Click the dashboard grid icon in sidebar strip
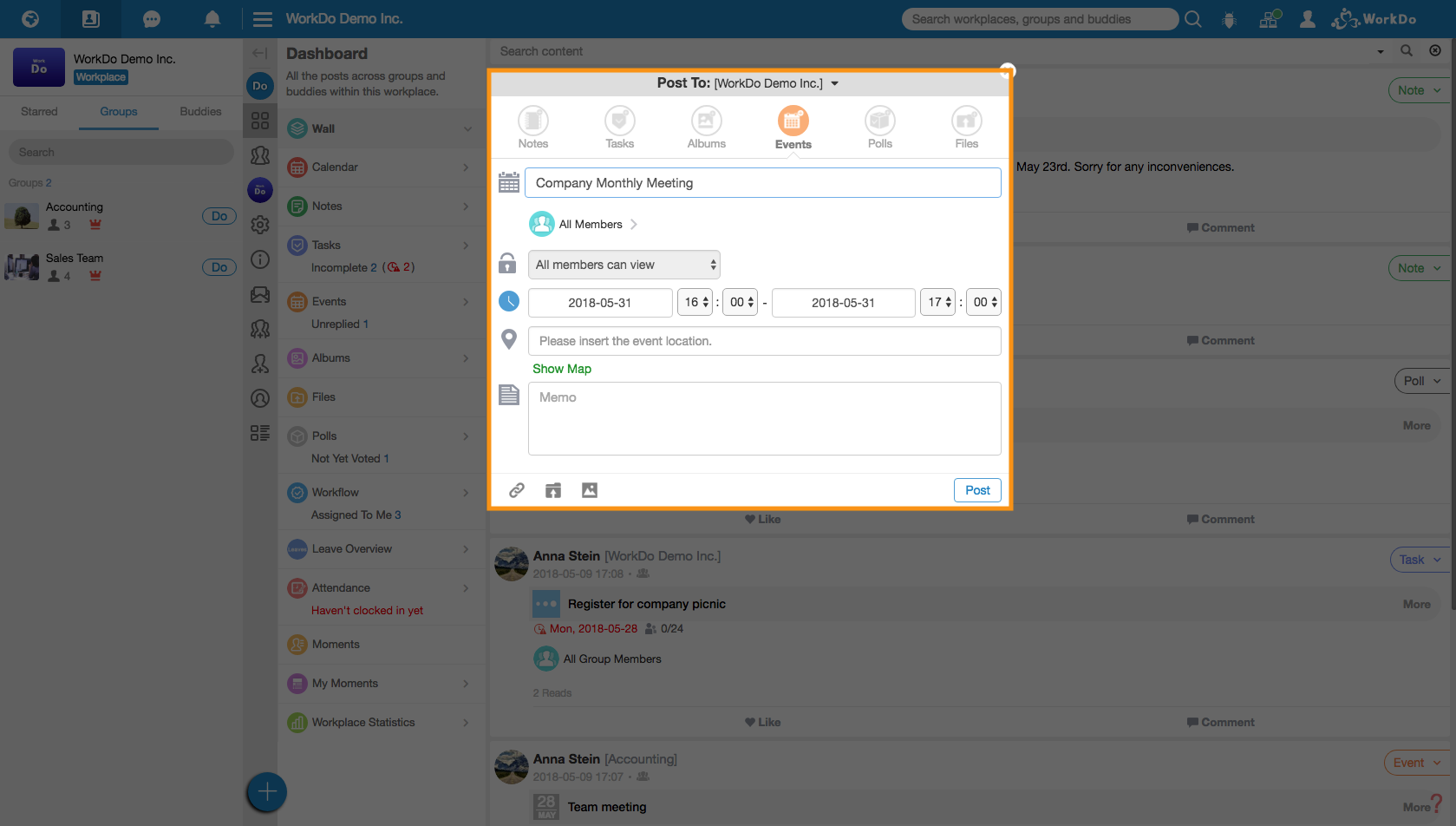1456x826 pixels. (260, 121)
